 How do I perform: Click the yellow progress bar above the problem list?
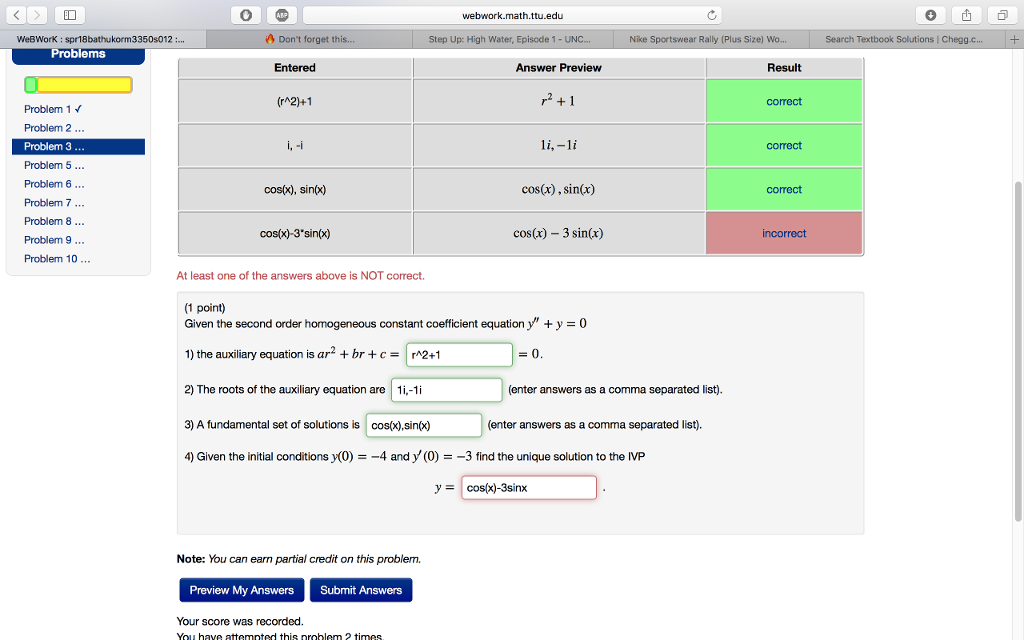pyautogui.click(x=78, y=85)
